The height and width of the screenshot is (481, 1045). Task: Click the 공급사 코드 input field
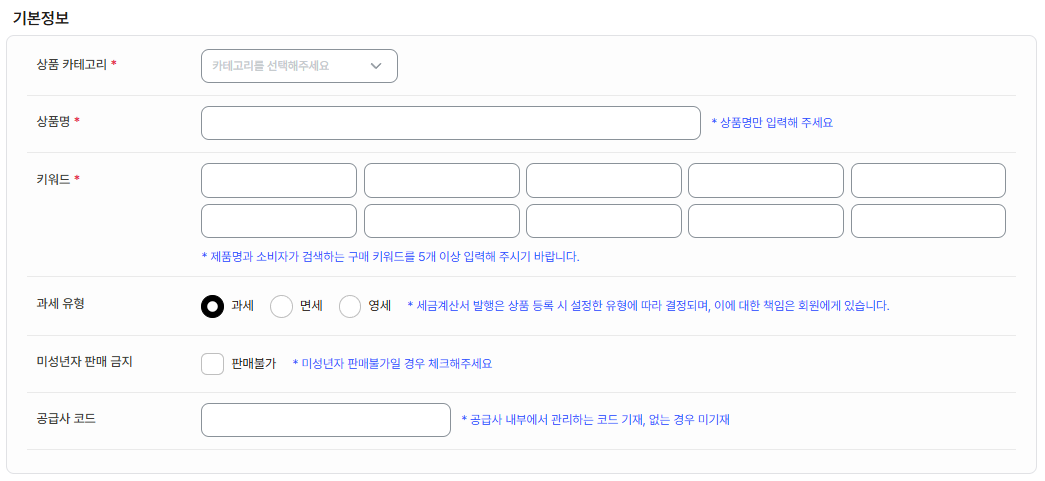pyautogui.click(x=326, y=420)
